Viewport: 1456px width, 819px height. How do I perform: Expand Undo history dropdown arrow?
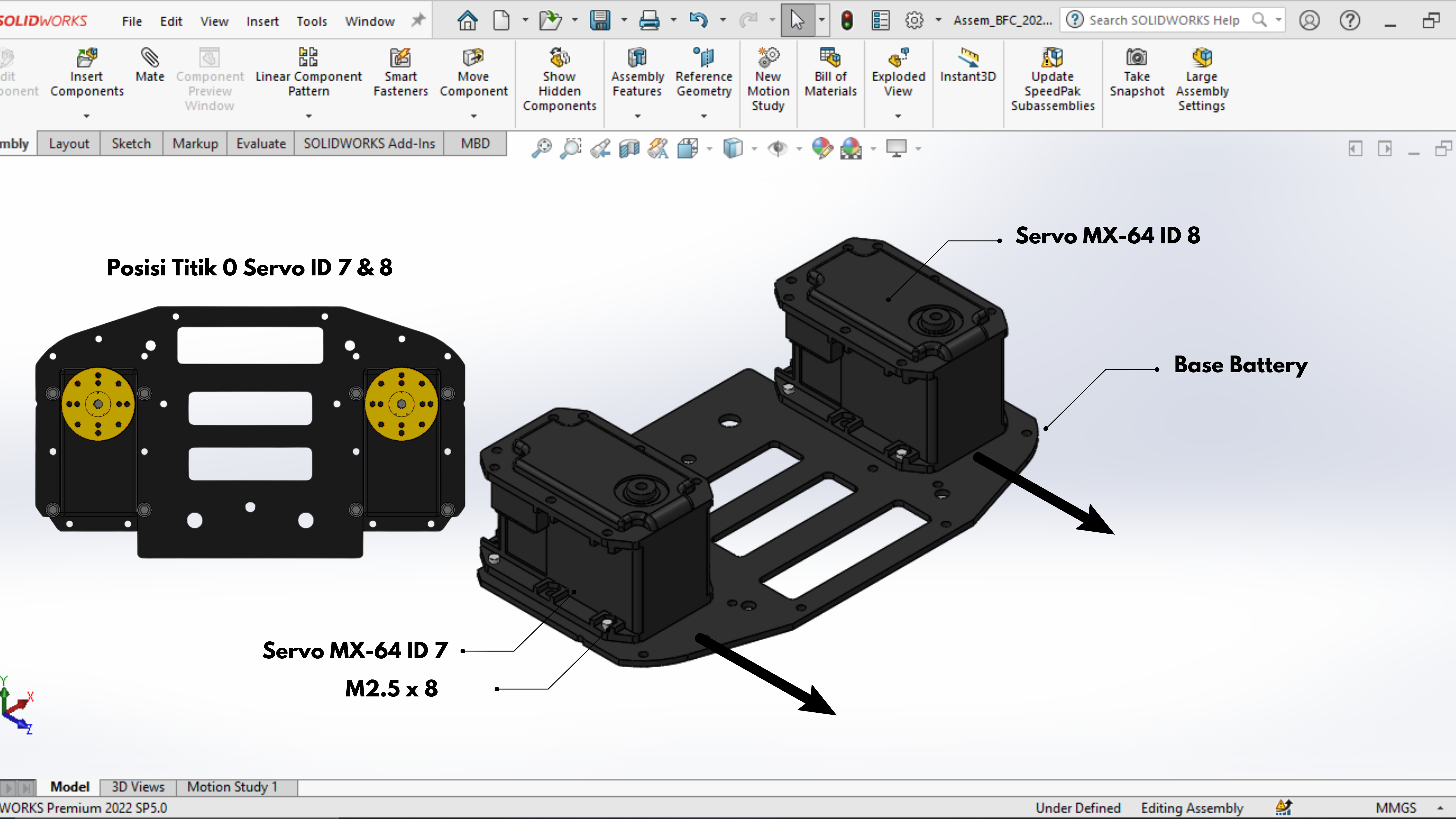point(722,20)
